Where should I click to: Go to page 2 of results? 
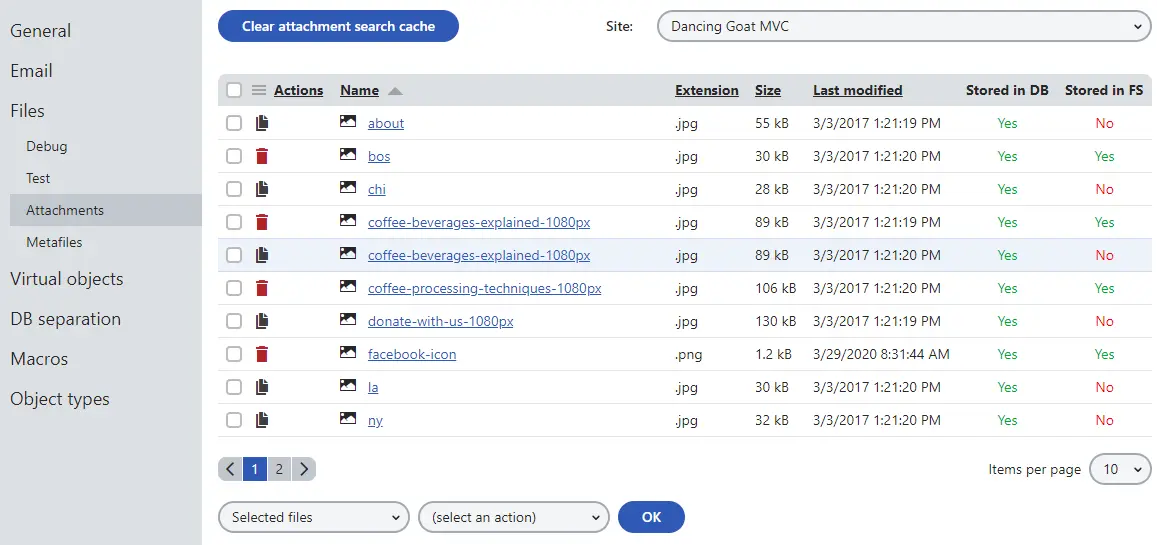(x=280, y=469)
